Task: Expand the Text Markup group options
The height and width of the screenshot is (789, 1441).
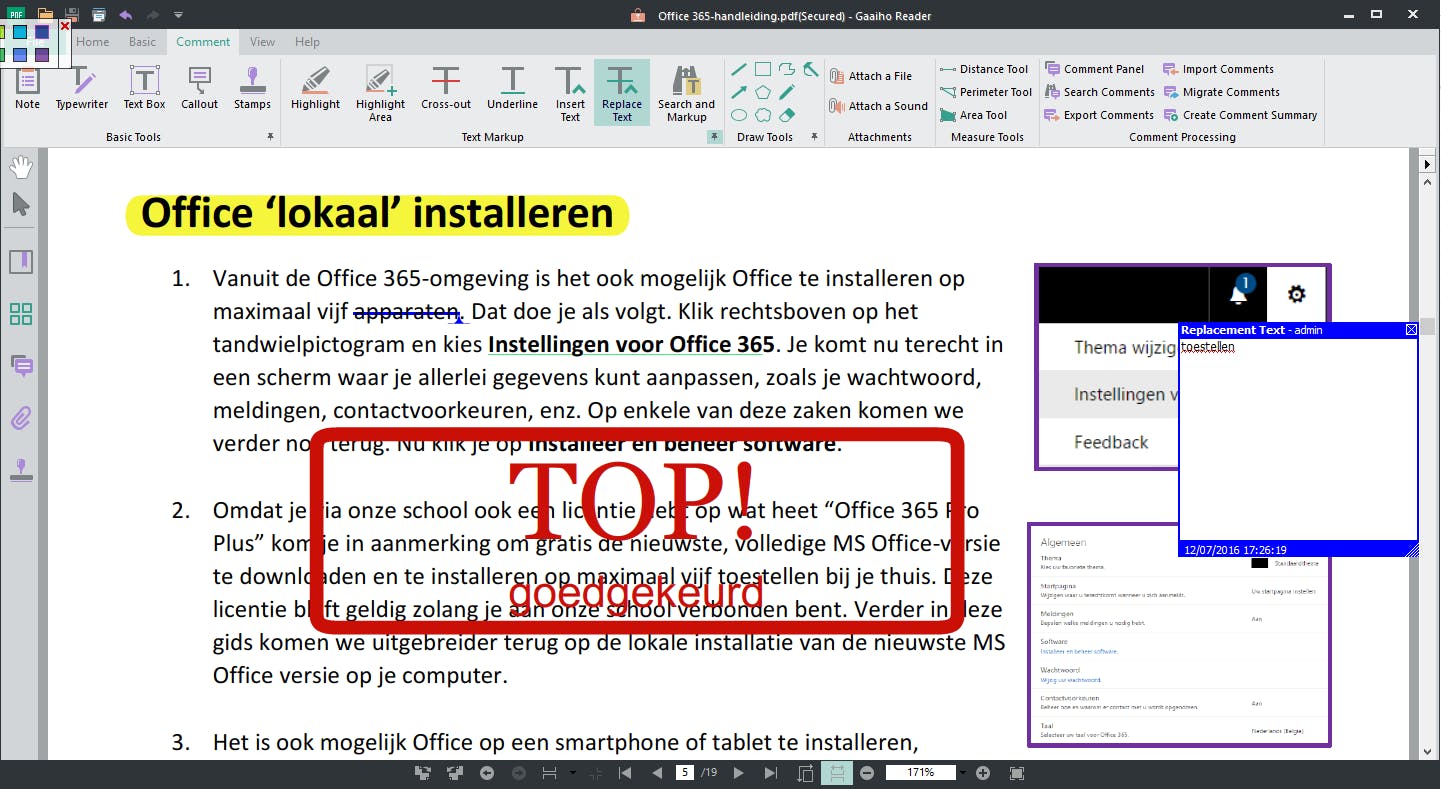Action: (x=714, y=137)
